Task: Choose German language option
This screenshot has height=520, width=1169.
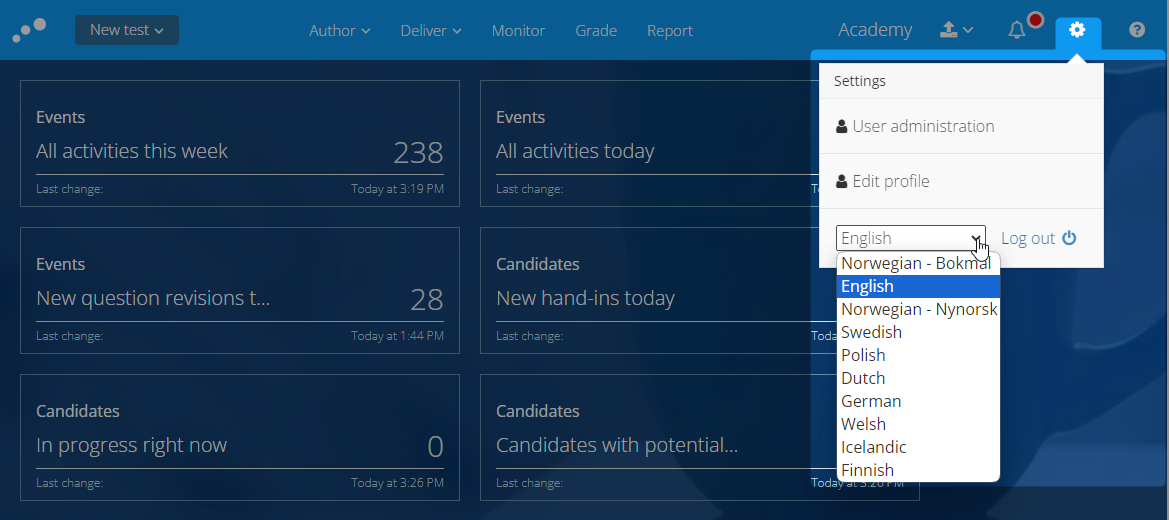Action: [918, 401]
